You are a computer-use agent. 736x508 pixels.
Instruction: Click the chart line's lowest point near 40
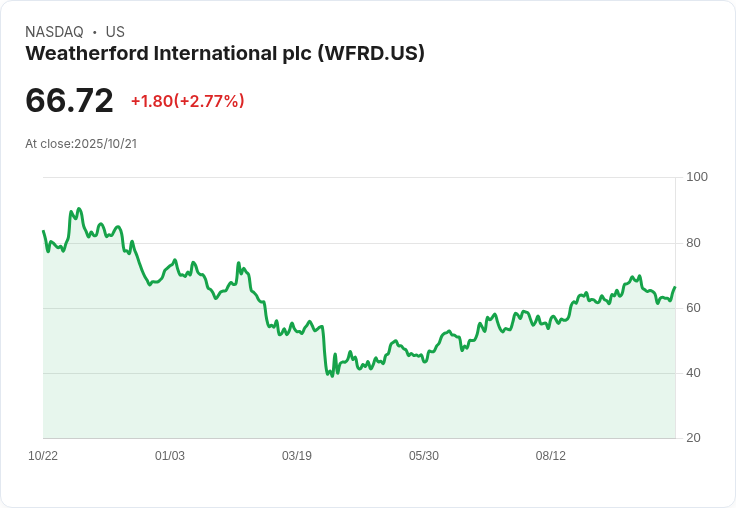tap(332, 376)
